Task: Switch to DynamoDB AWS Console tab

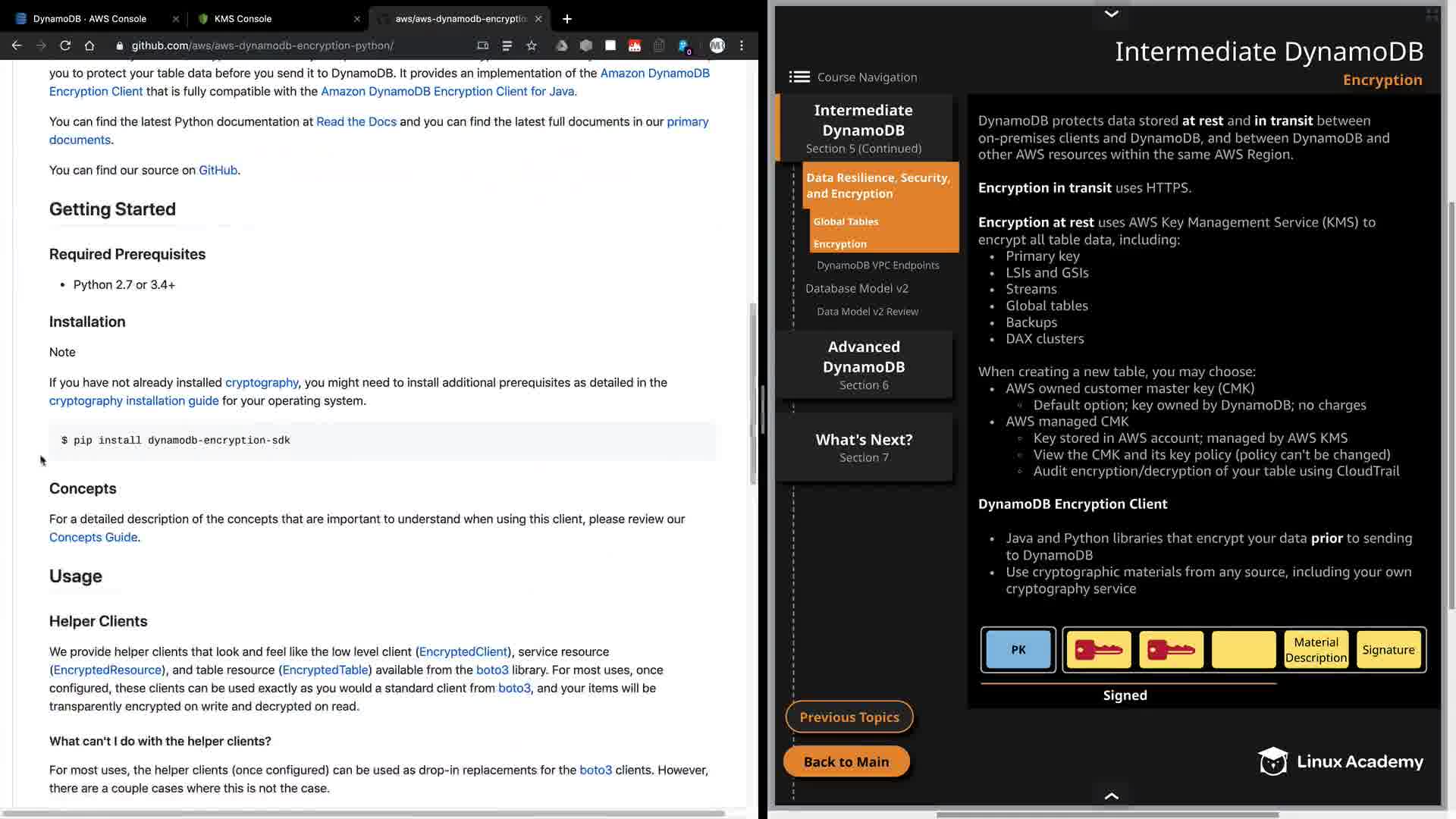Action: pos(89,19)
